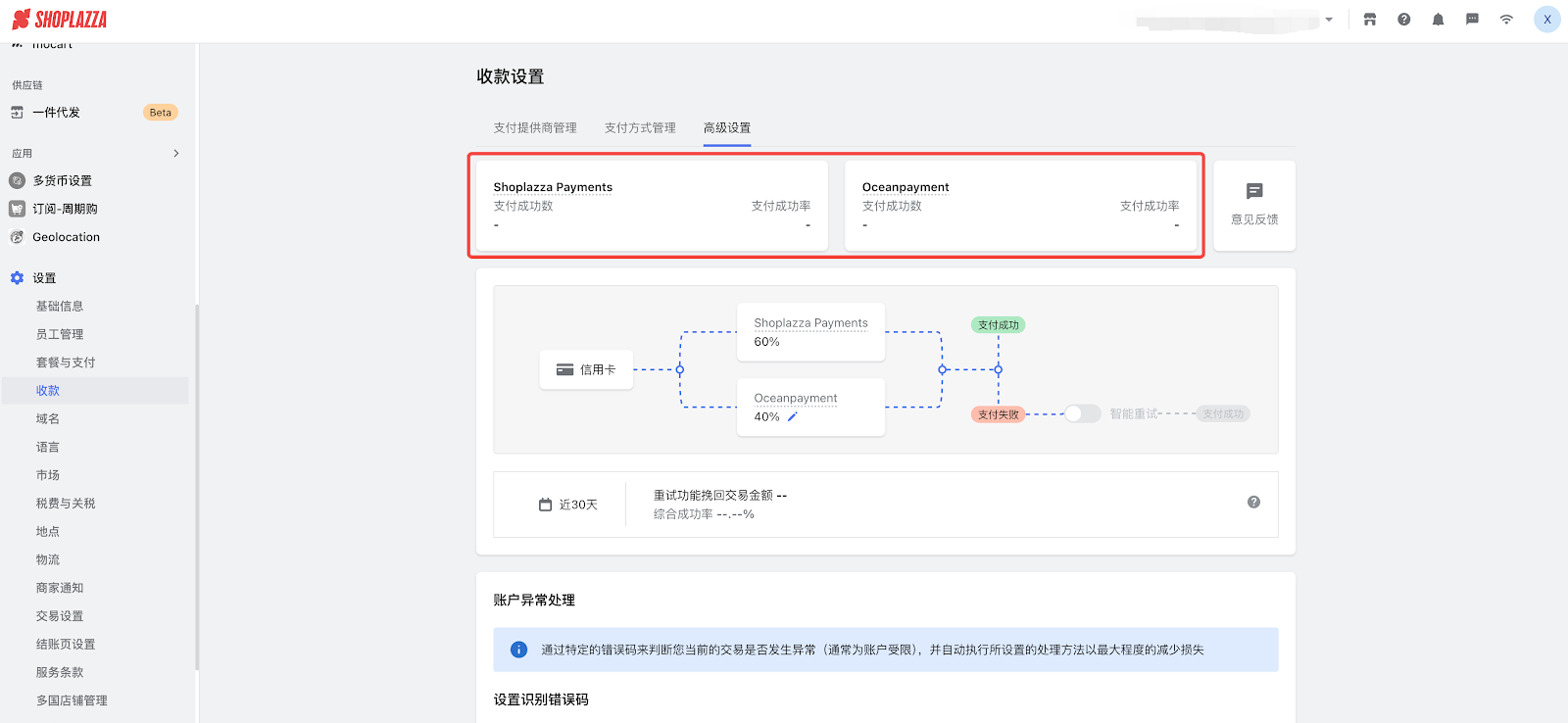The image size is (1568, 723).
Task: Go to 物流 settings
Action: tap(48, 560)
